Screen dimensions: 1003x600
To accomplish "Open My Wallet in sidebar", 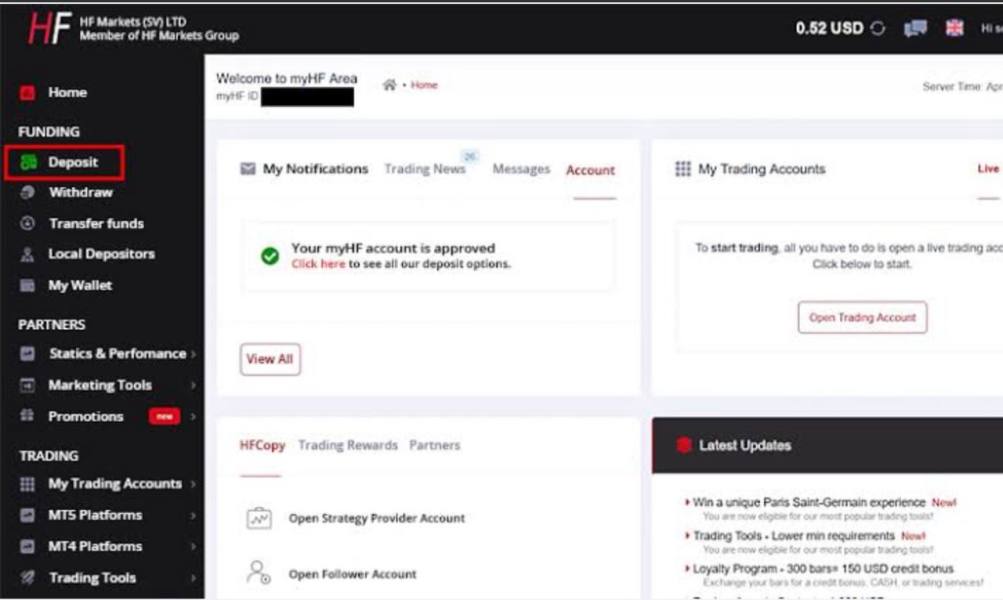I will (x=80, y=285).
